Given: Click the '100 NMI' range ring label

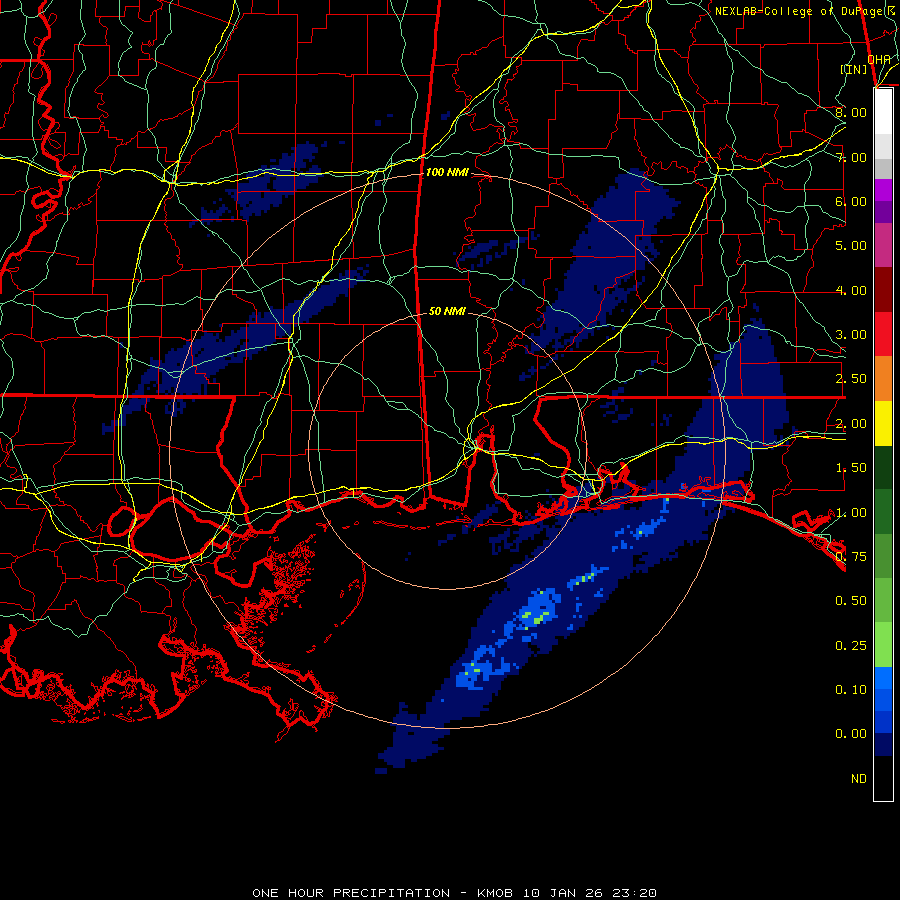Looking at the screenshot, I should (447, 172).
